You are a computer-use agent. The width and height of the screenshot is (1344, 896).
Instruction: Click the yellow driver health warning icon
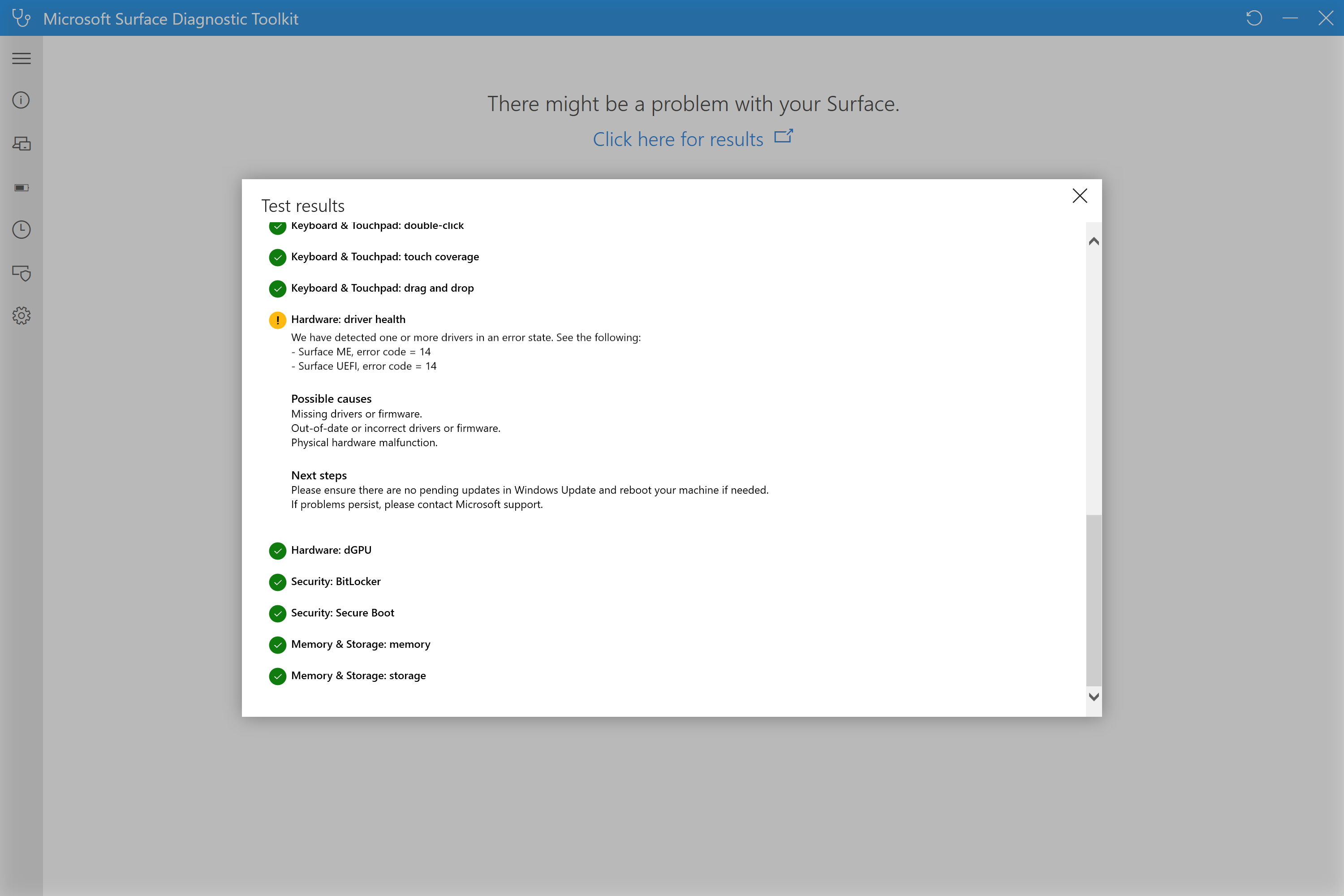277,320
